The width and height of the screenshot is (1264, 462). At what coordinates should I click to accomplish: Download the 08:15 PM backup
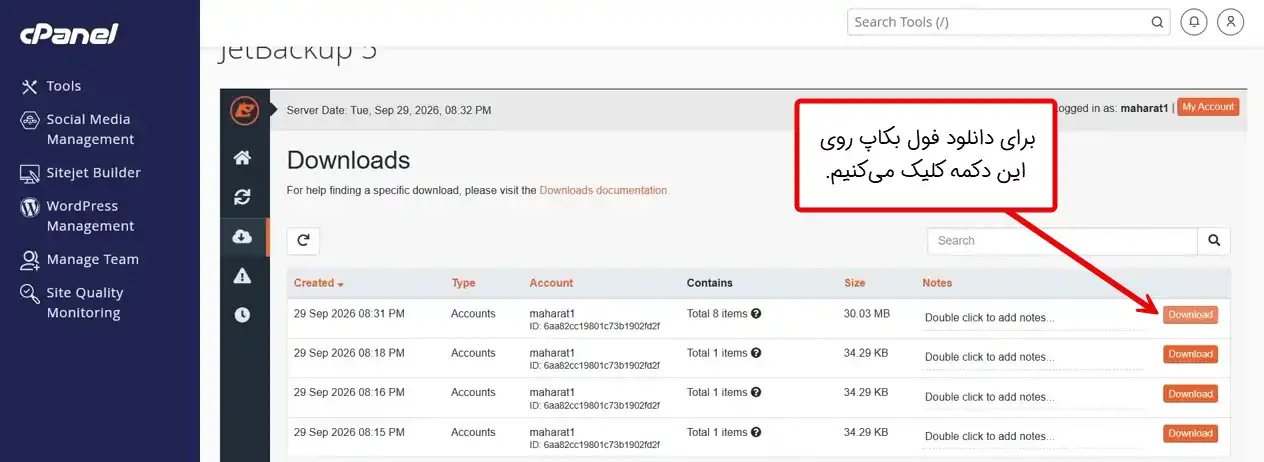click(1190, 433)
